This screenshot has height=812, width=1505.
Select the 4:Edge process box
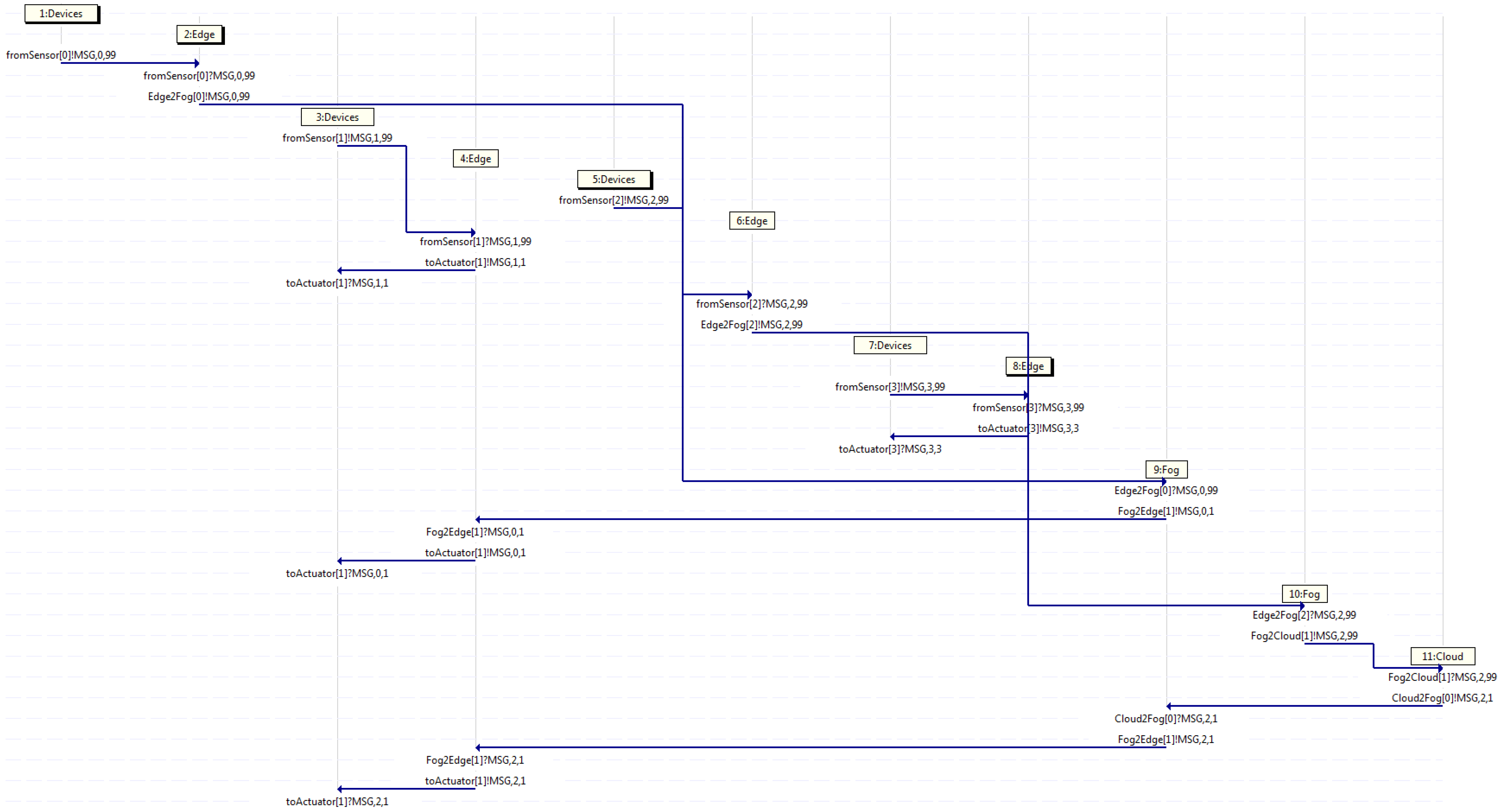(475, 158)
